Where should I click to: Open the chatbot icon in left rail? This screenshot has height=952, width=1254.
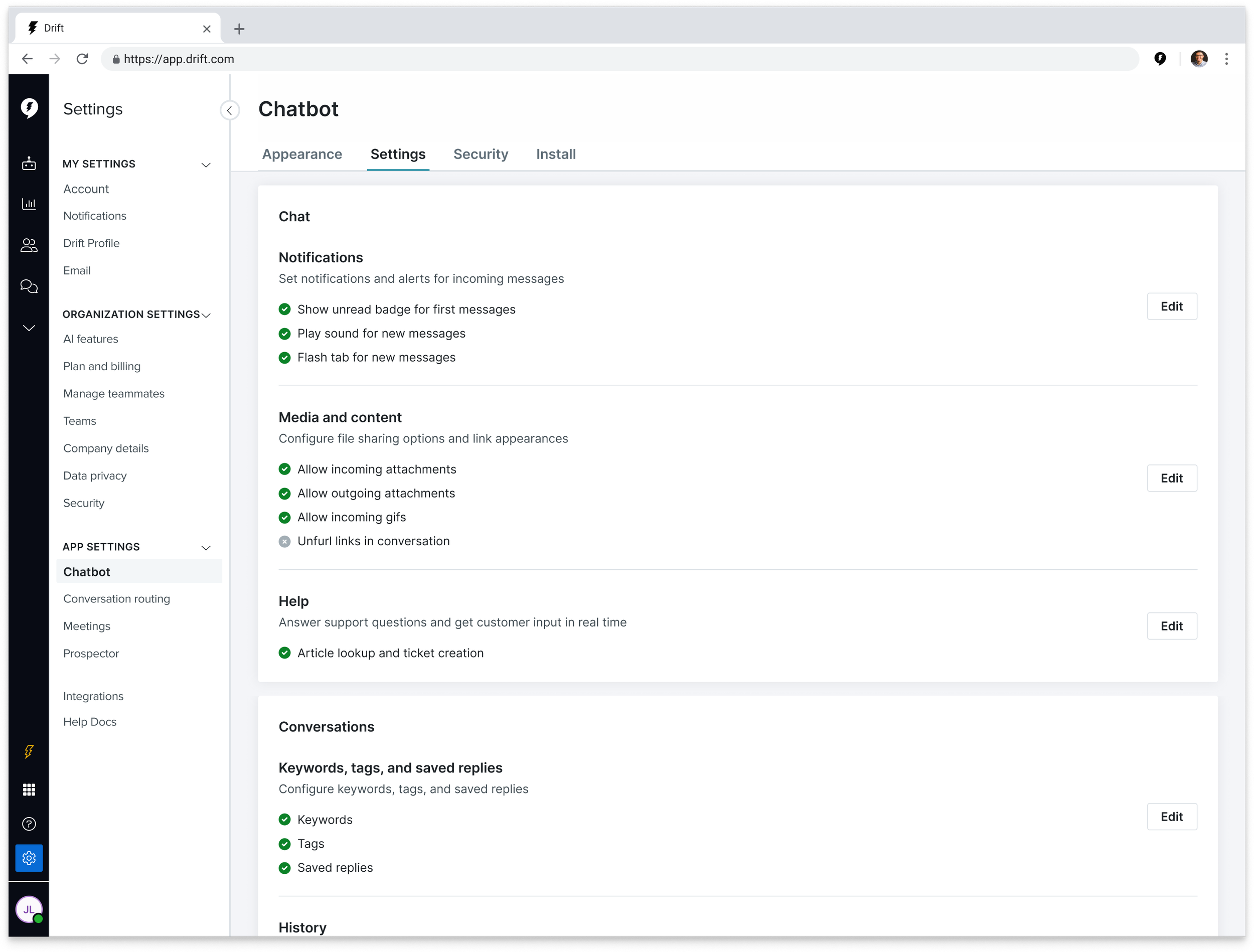[x=29, y=164]
